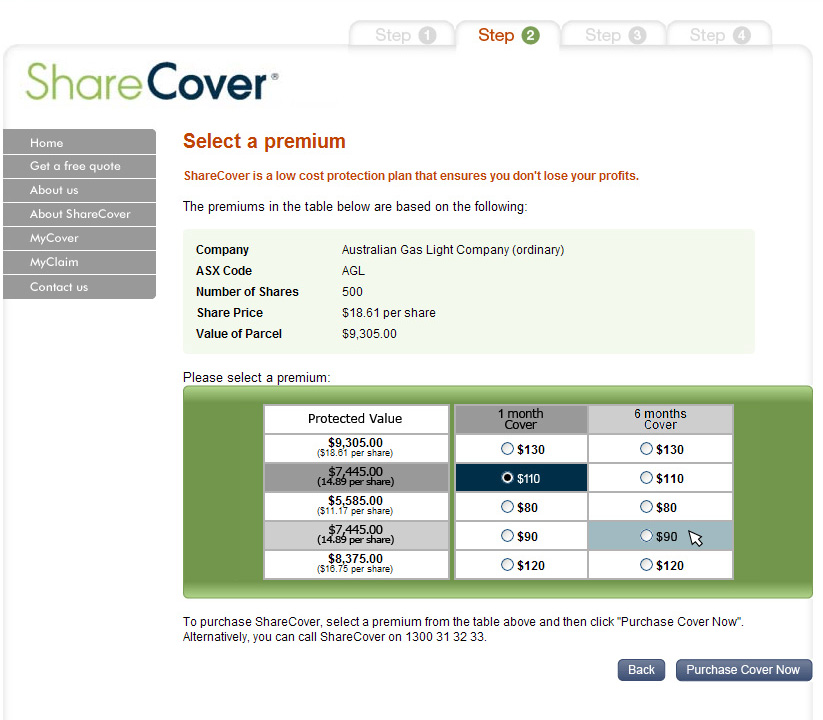The width and height of the screenshot is (823, 720).
Task: Go to MyCover
Action: [x=79, y=238]
